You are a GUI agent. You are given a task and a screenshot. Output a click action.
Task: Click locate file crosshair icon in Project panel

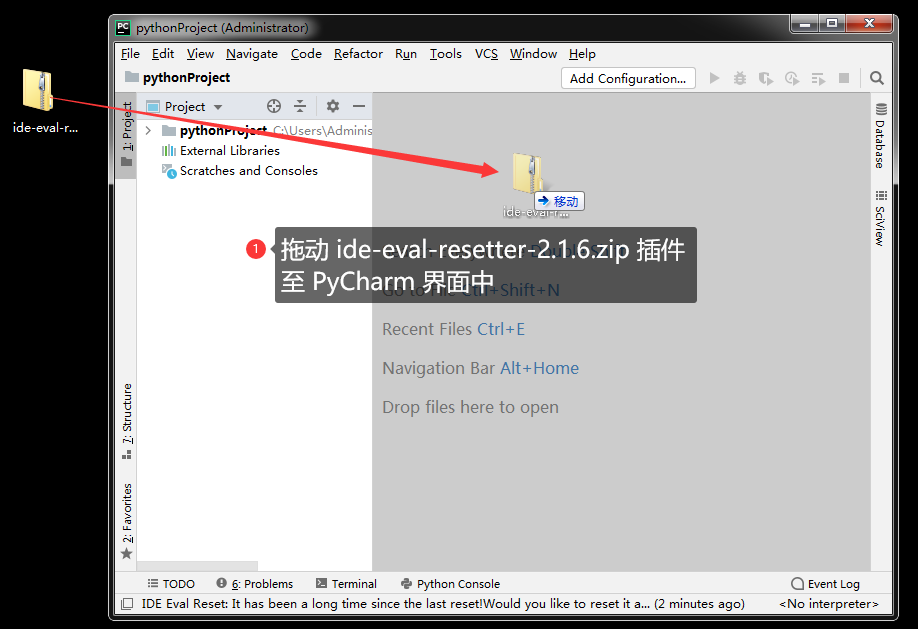(x=274, y=106)
